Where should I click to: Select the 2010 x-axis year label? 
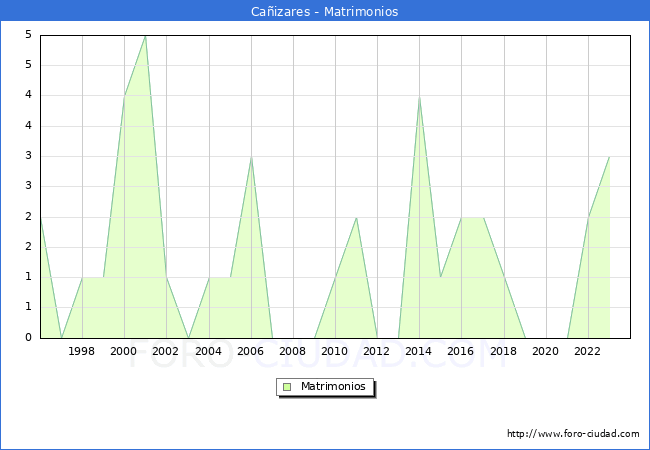(x=335, y=351)
